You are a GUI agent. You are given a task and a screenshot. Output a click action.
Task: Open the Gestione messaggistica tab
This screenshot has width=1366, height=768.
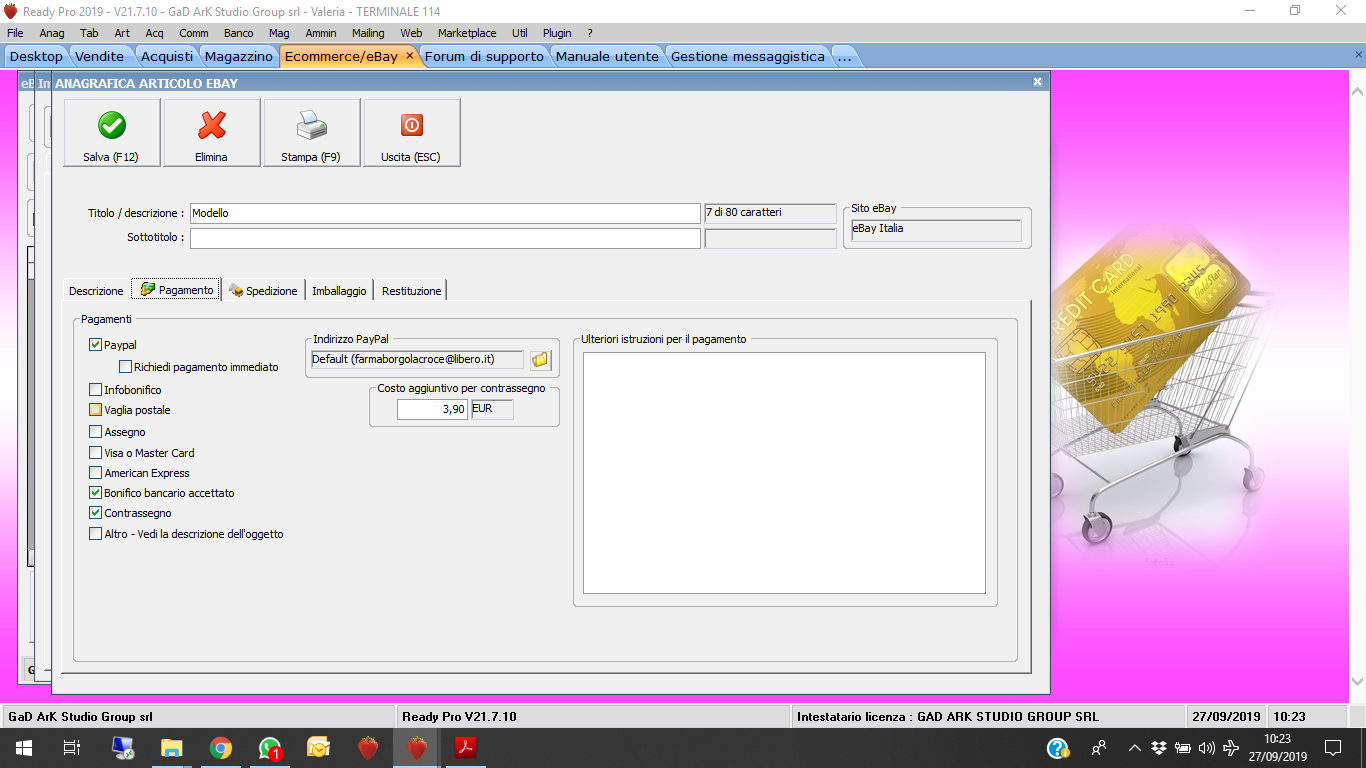point(748,56)
